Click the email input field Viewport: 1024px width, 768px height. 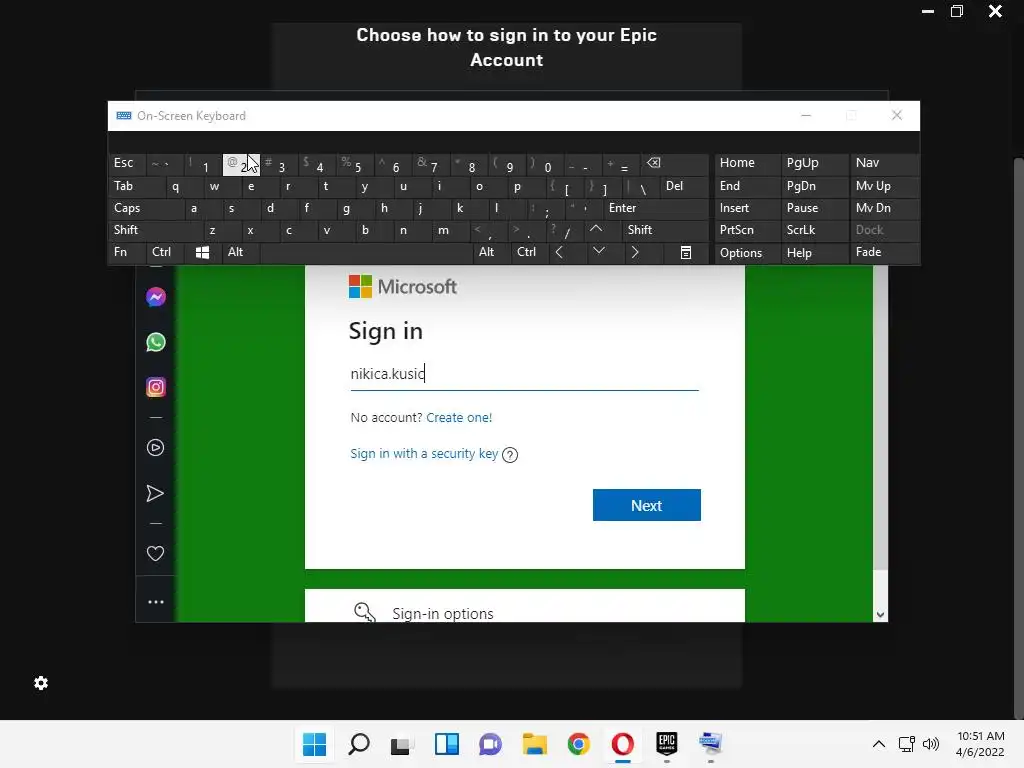click(524, 374)
